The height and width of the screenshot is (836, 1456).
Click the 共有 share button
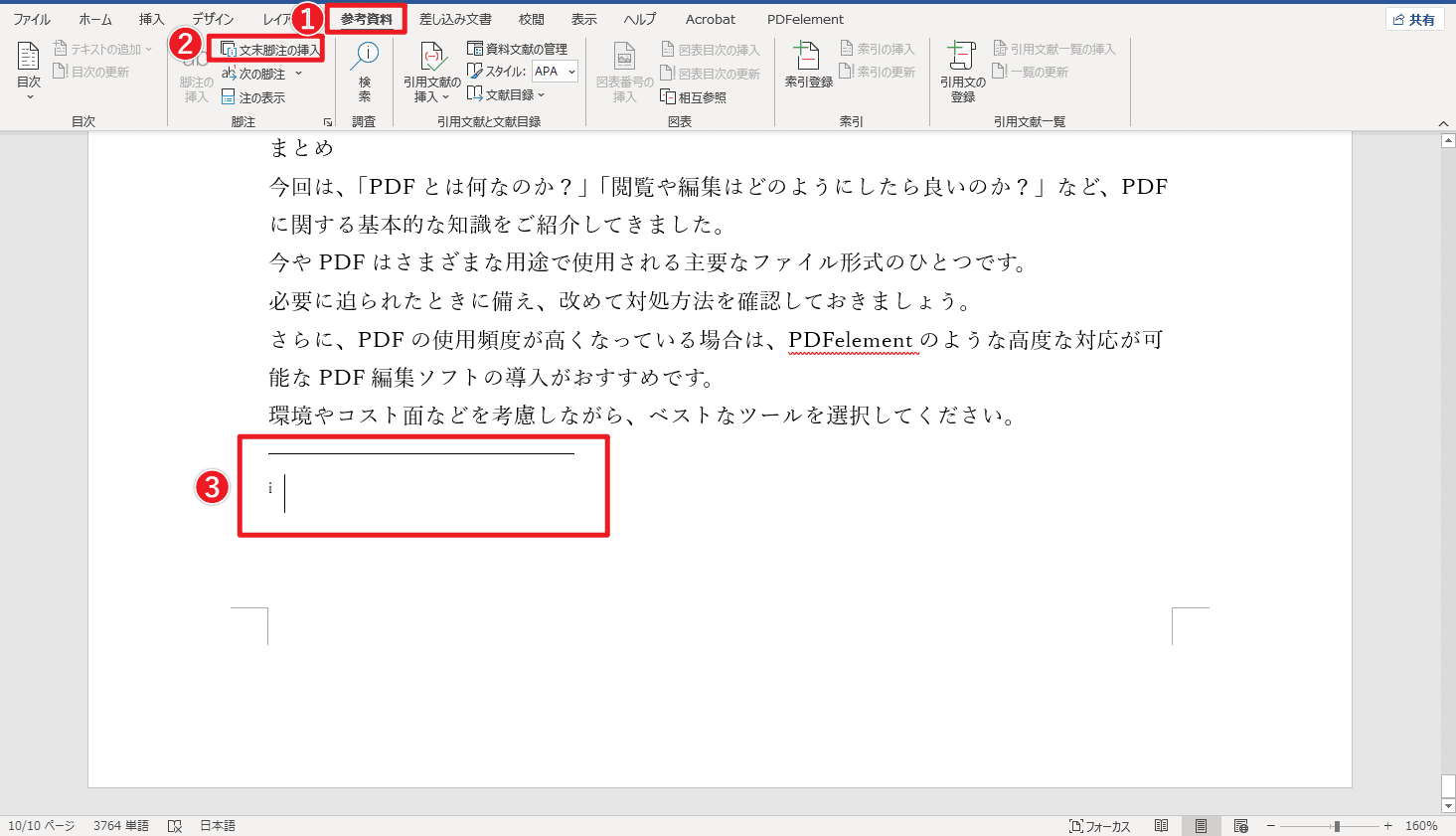(x=1414, y=19)
